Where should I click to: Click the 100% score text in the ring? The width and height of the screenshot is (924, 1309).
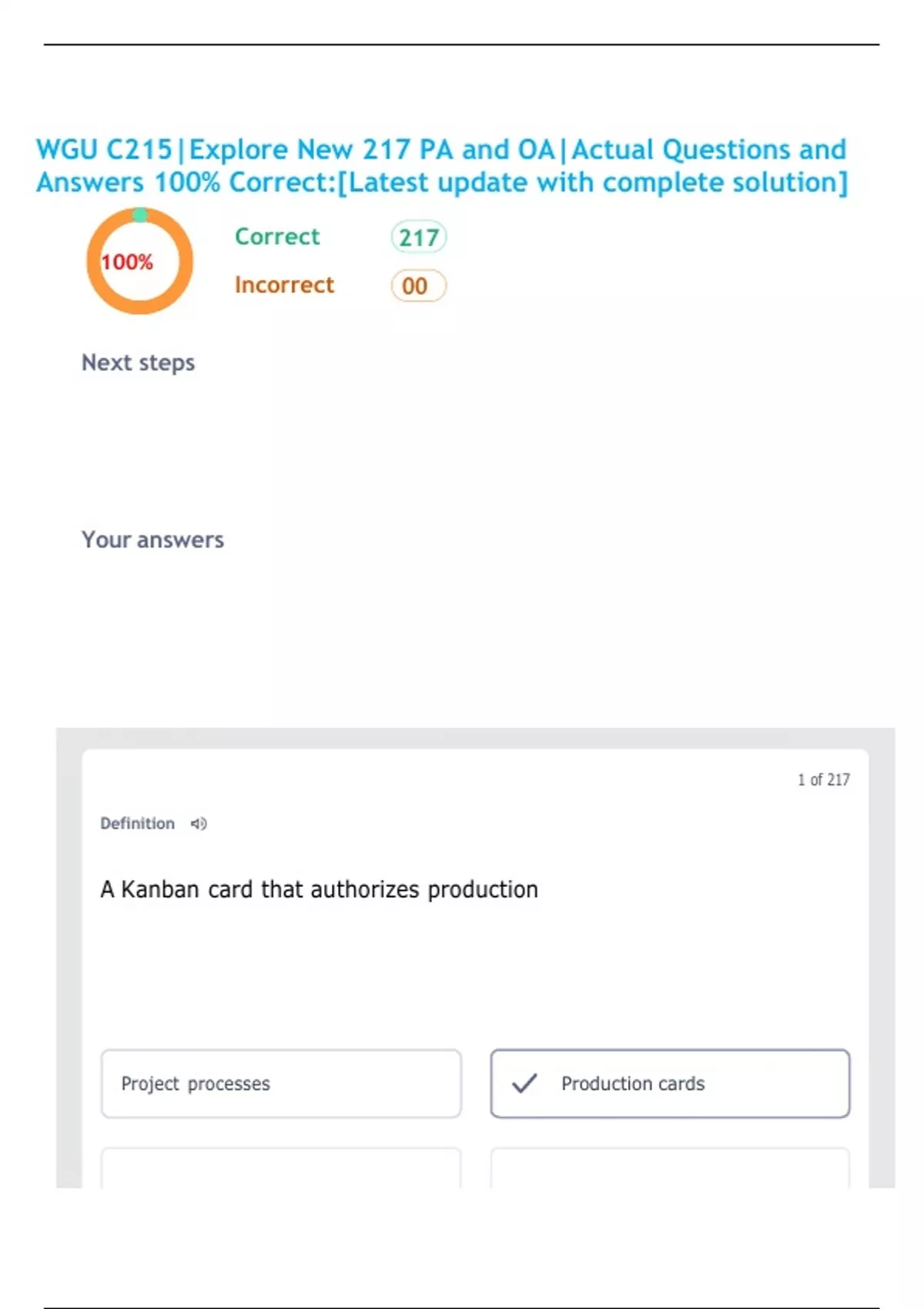coord(127,263)
